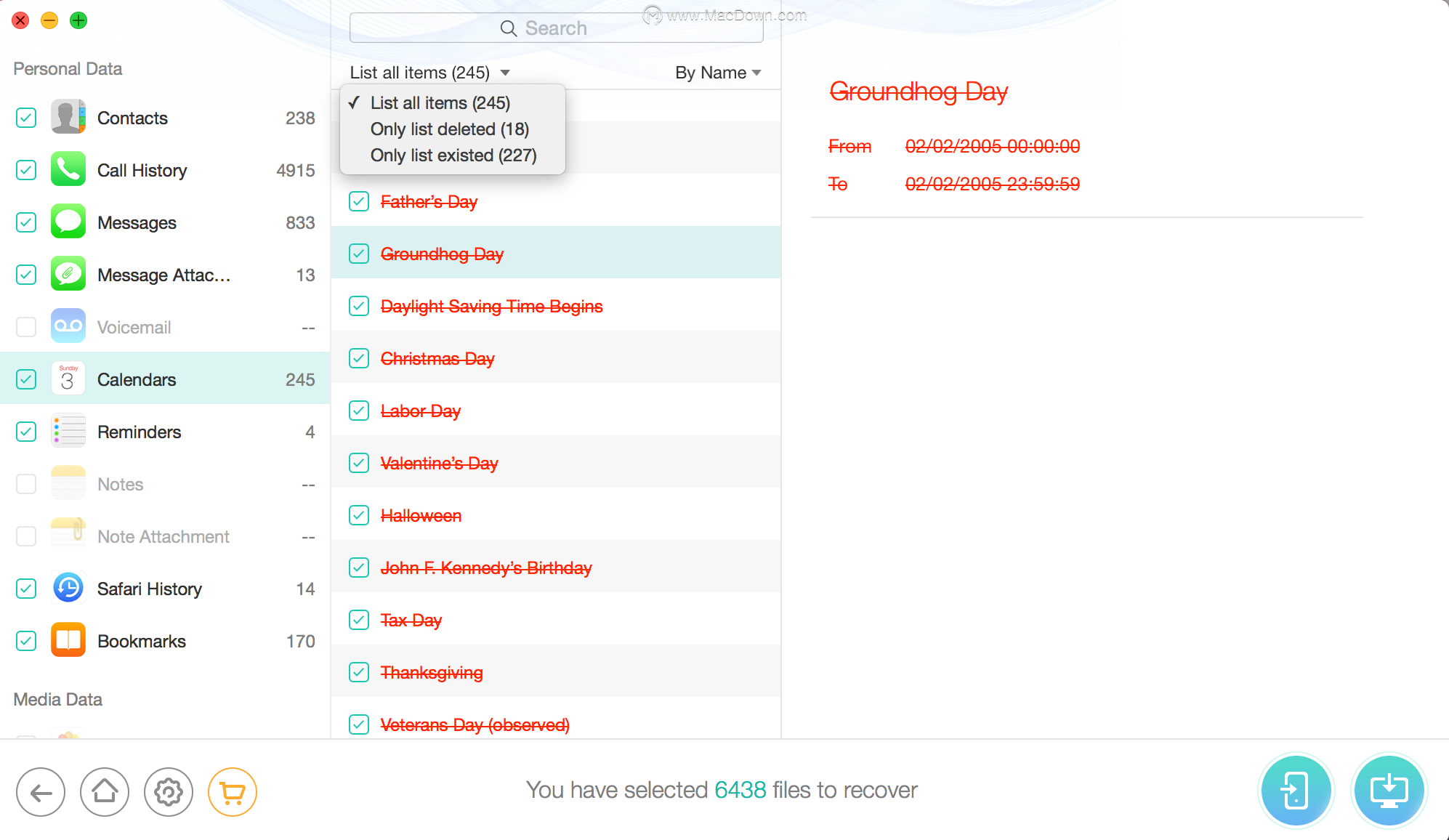Click the Bookmarks book icon
The image size is (1449, 840).
click(68, 640)
